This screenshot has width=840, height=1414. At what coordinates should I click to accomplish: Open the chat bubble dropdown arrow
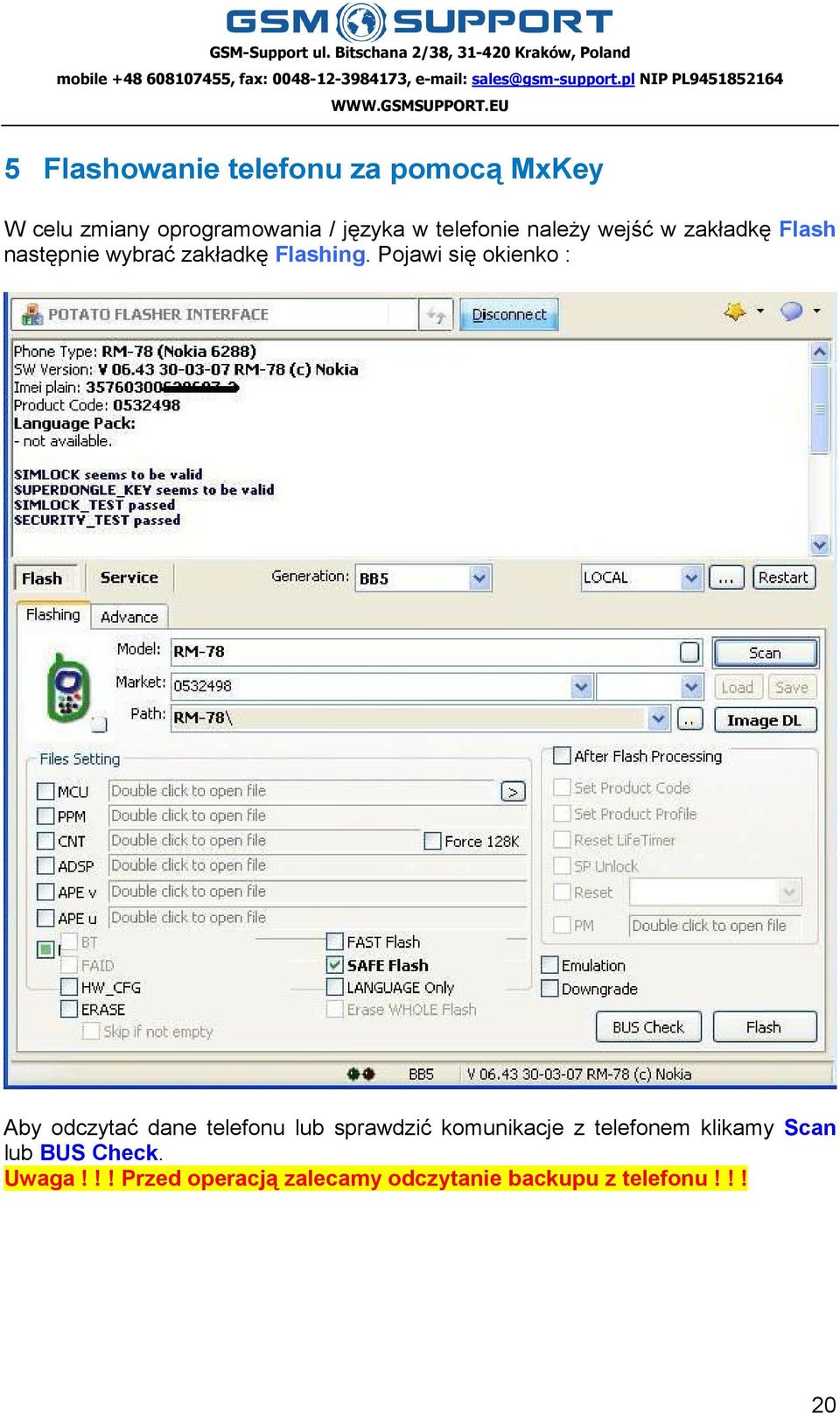(816, 311)
